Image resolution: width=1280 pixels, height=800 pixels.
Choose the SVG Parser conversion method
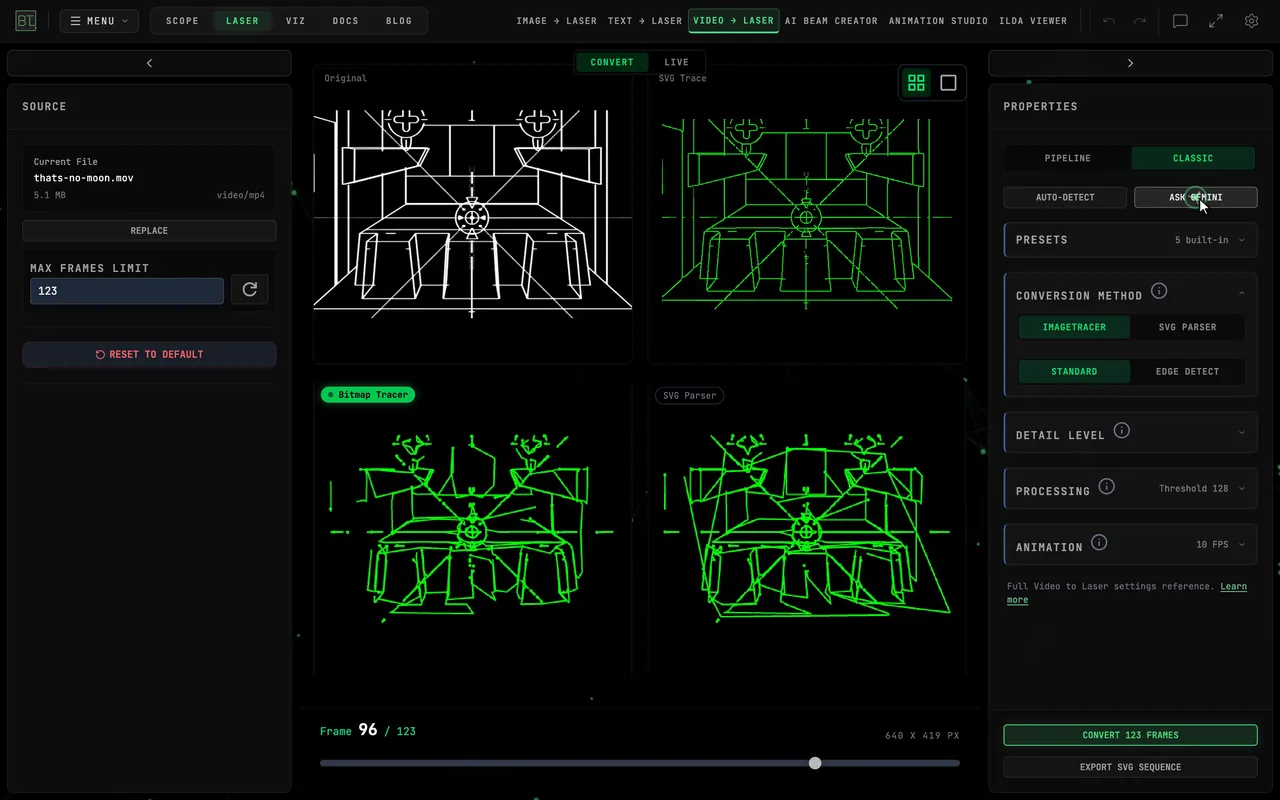(1187, 327)
